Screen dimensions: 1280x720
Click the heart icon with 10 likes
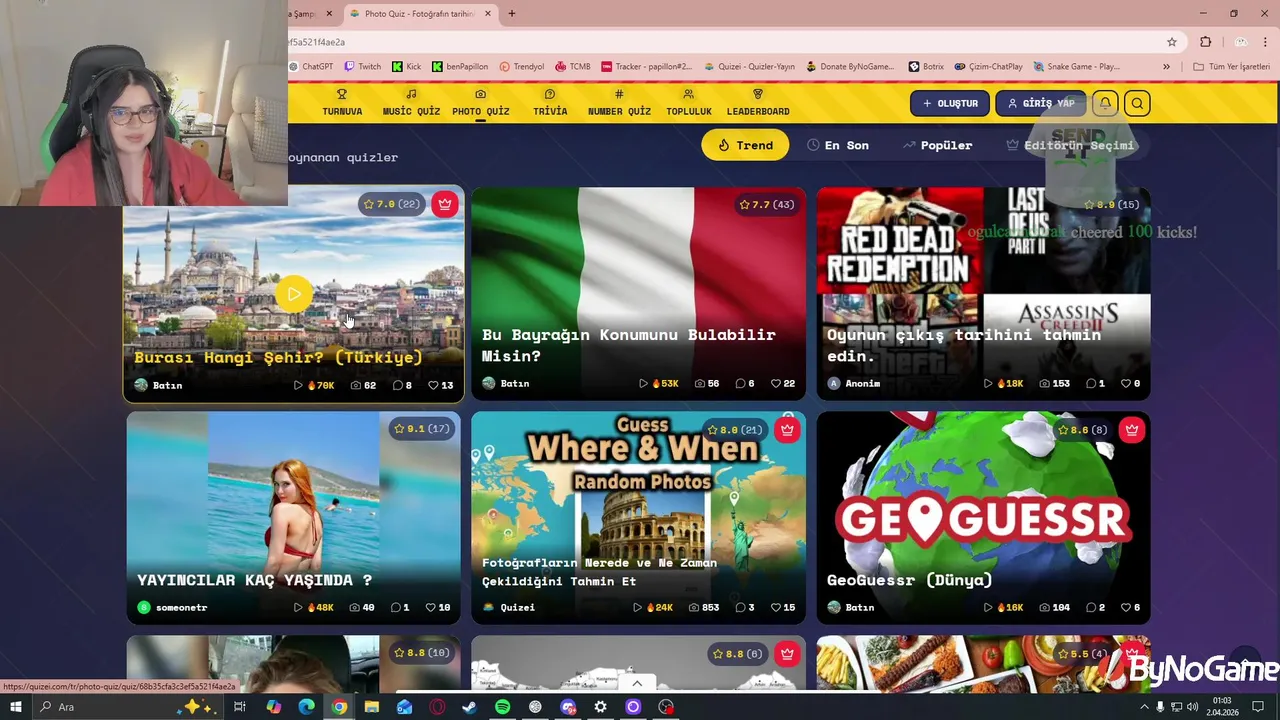[431, 607]
